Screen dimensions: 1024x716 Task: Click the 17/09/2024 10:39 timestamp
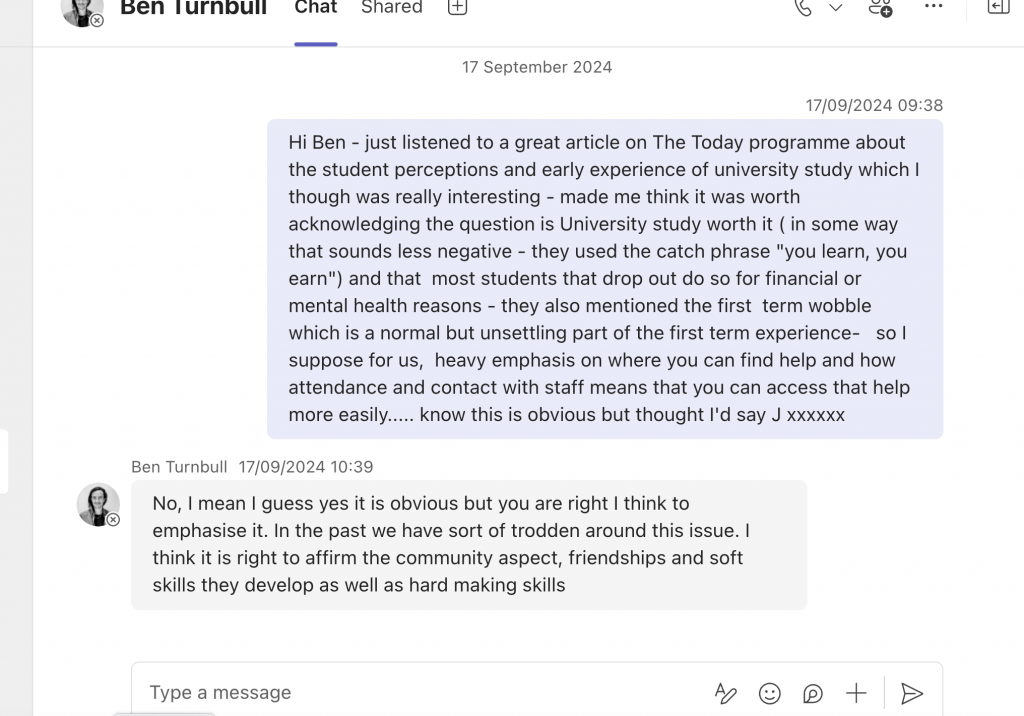pos(305,467)
